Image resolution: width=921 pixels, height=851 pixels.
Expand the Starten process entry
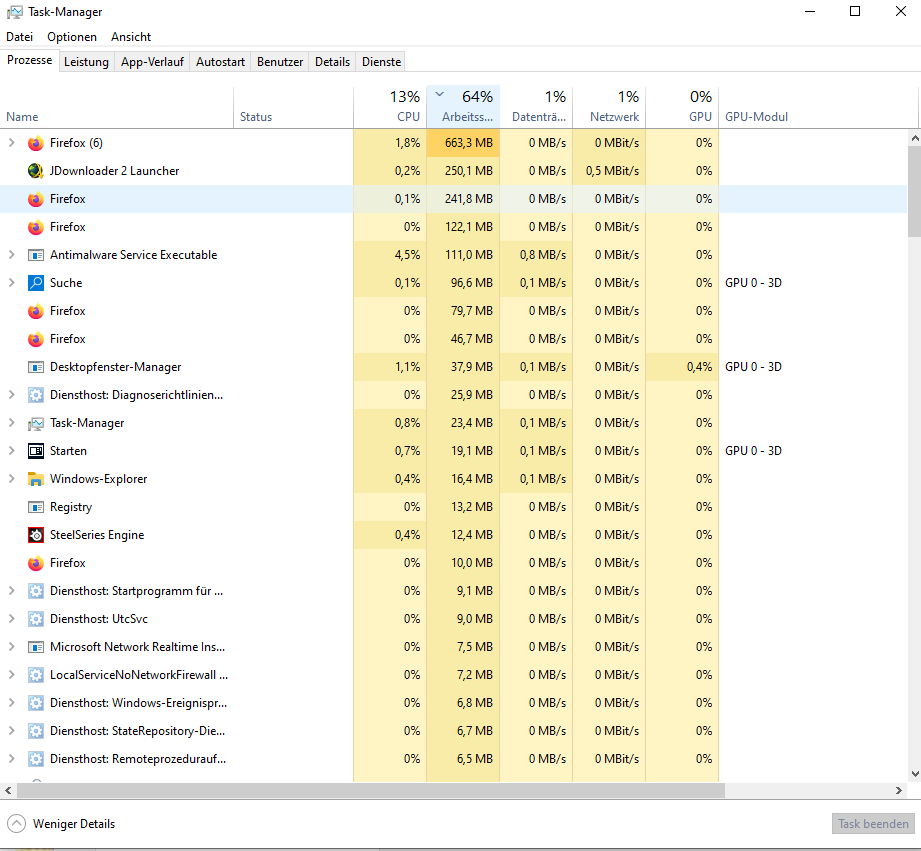pos(11,451)
